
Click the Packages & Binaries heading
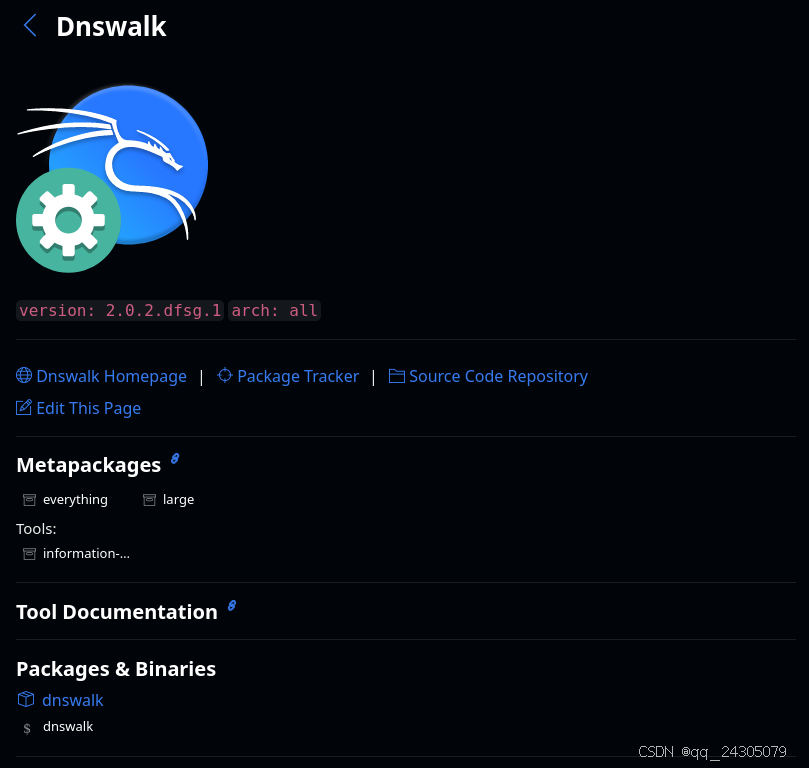coord(116,669)
